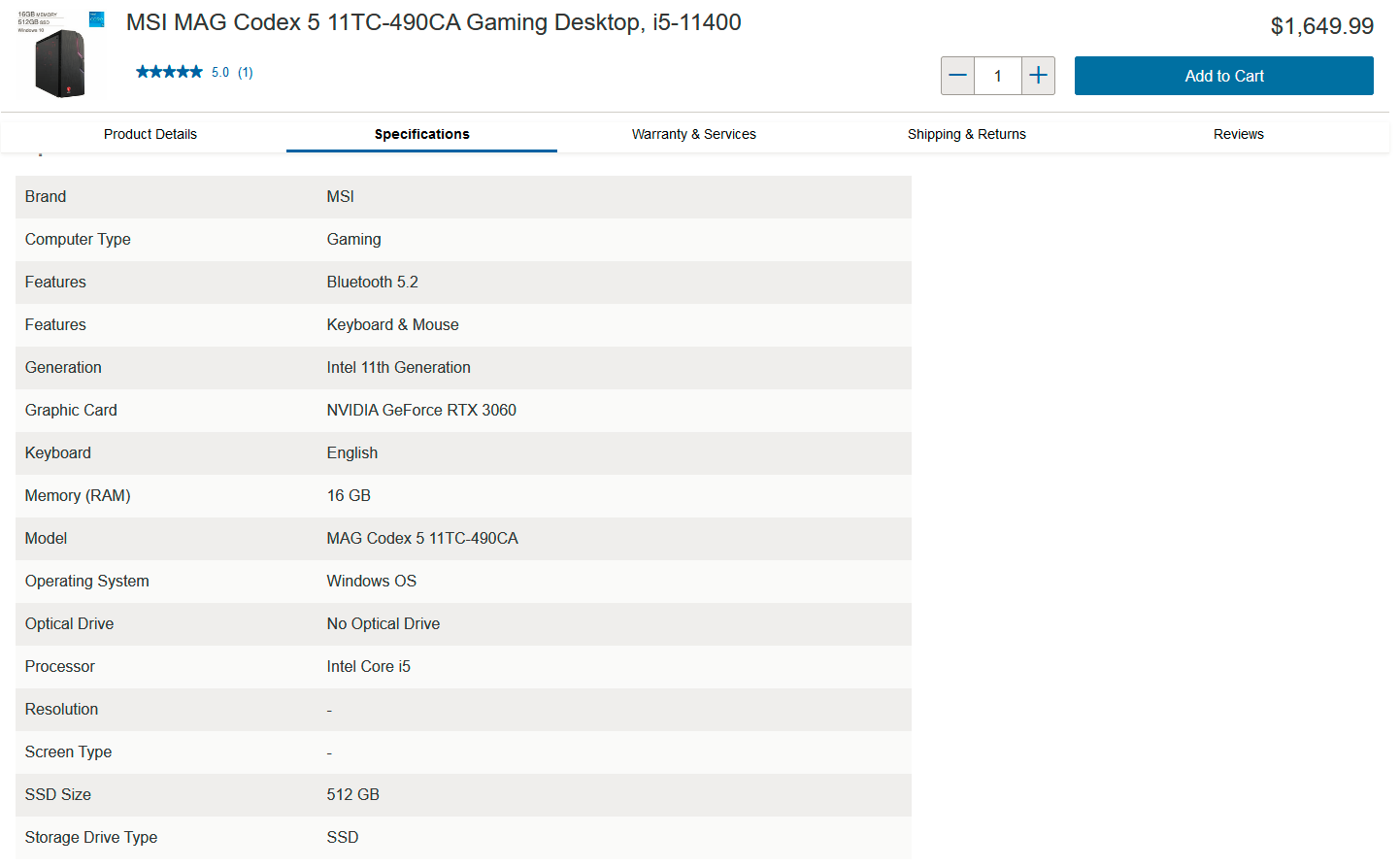This screenshot has height=868, width=1400.
Task: Click the quantity input field
Action: pyautogui.click(x=997, y=76)
